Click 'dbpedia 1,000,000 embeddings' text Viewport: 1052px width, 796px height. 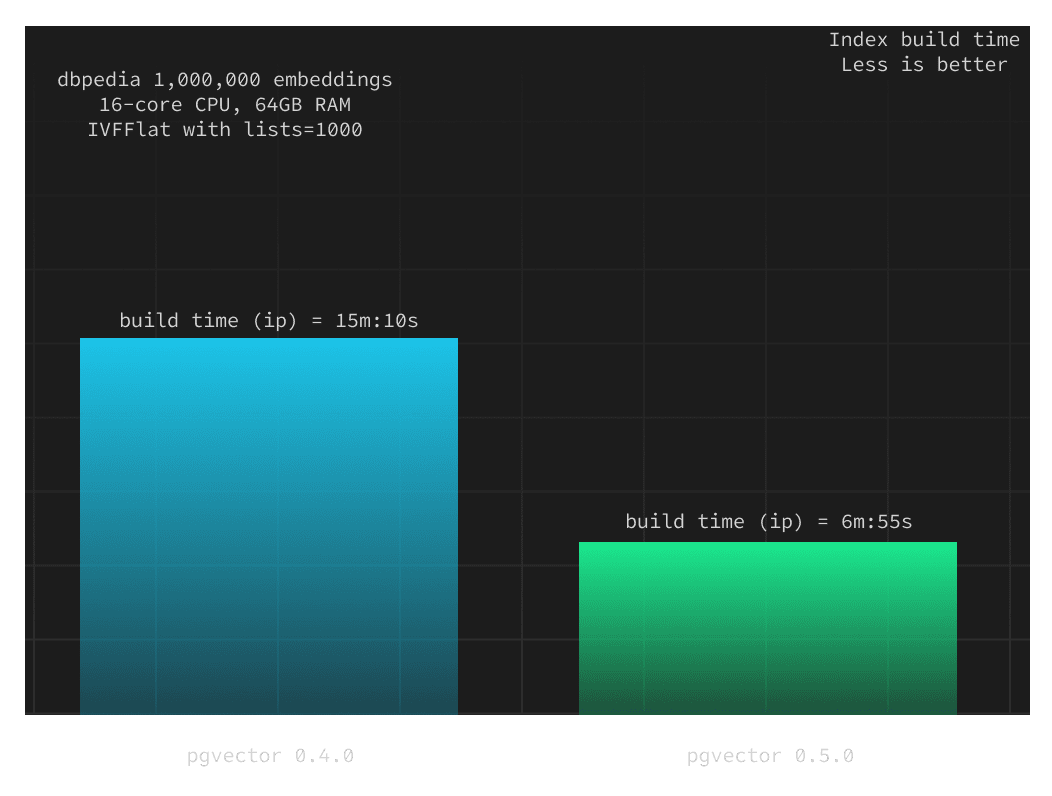[x=225, y=80]
